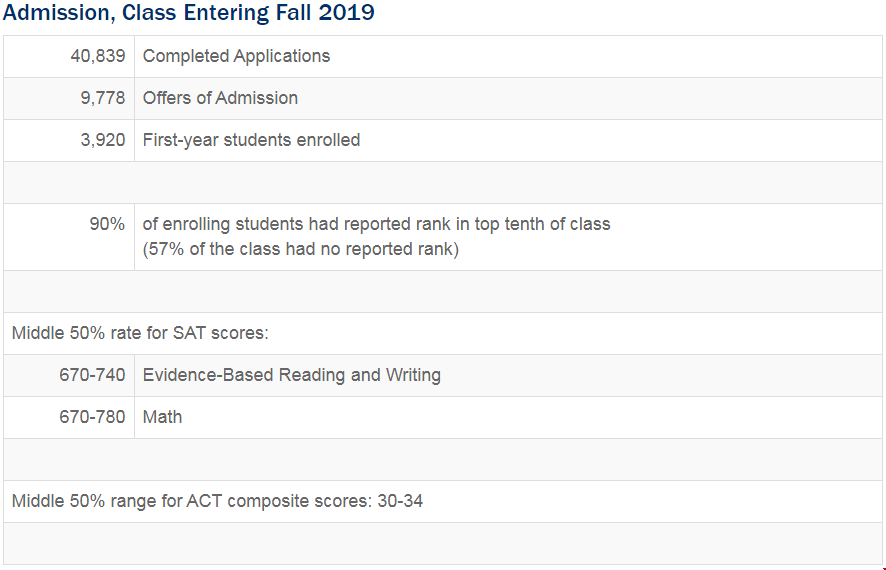Click the Completed Applications label
This screenshot has height=570, width=886.
pyautogui.click(x=236, y=56)
